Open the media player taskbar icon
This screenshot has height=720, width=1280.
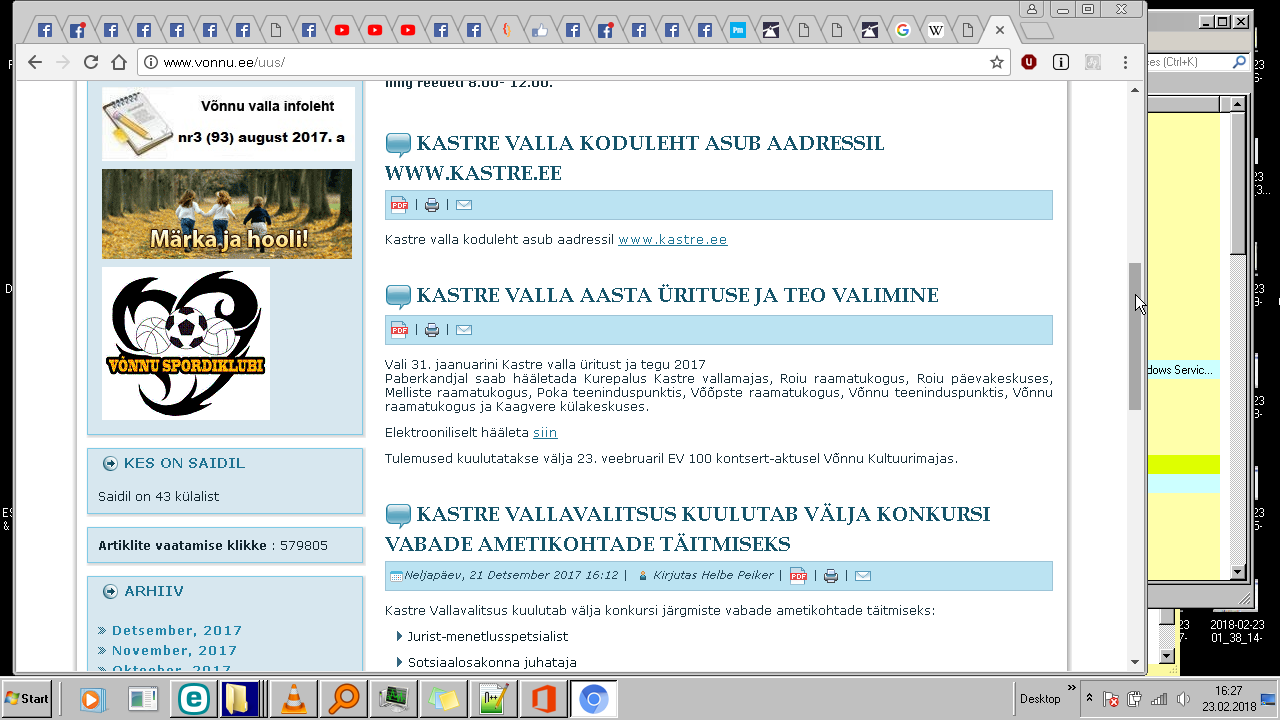(x=93, y=699)
